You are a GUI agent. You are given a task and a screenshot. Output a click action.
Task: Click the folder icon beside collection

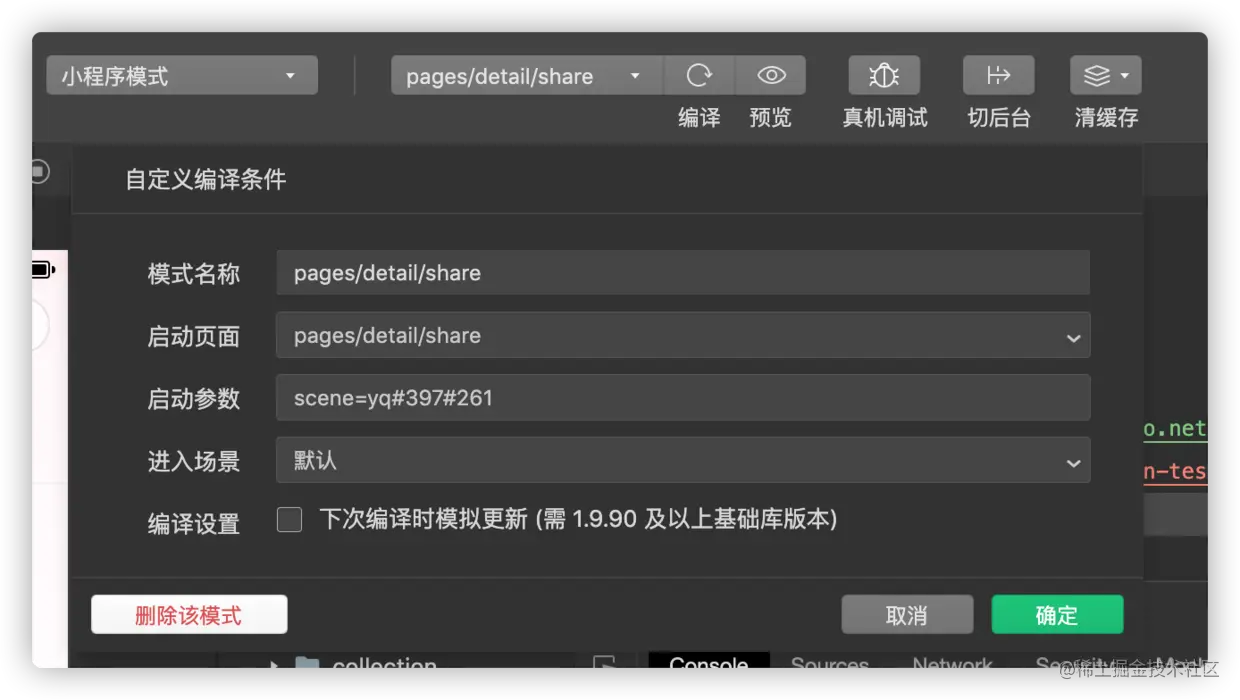pyautogui.click(x=307, y=663)
